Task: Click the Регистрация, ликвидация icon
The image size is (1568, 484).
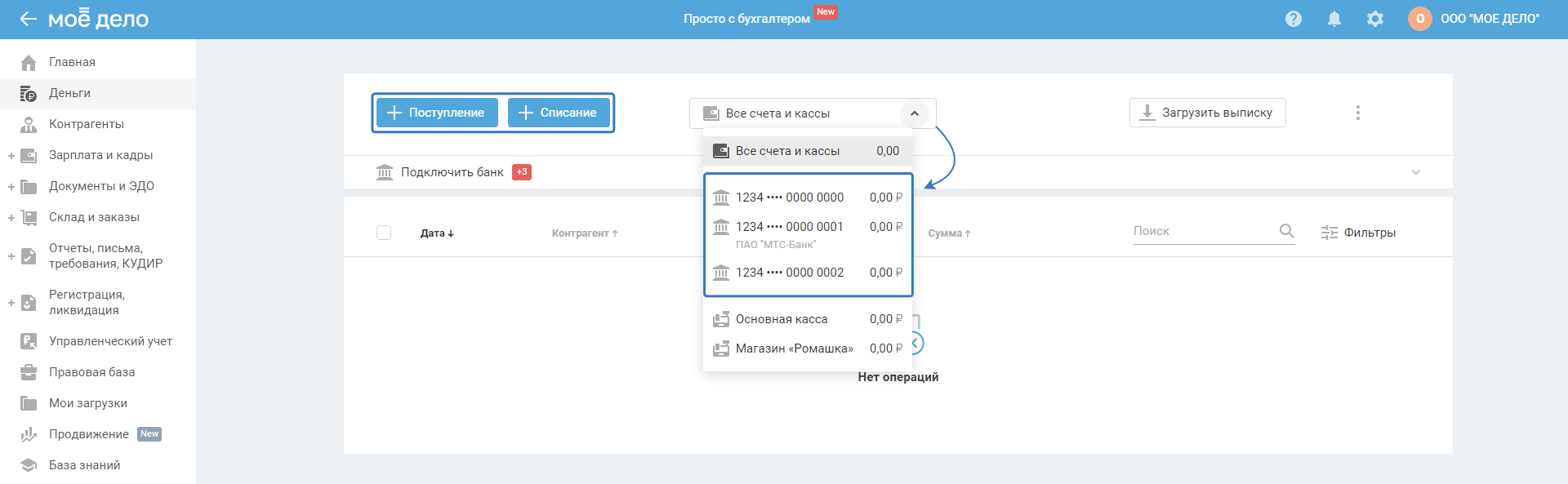Action: (29, 302)
